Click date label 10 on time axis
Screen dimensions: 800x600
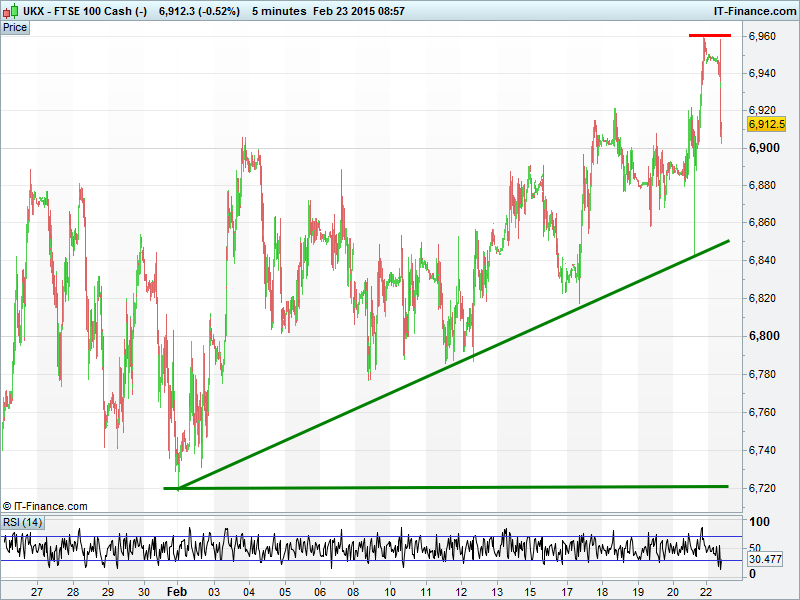pos(390,592)
